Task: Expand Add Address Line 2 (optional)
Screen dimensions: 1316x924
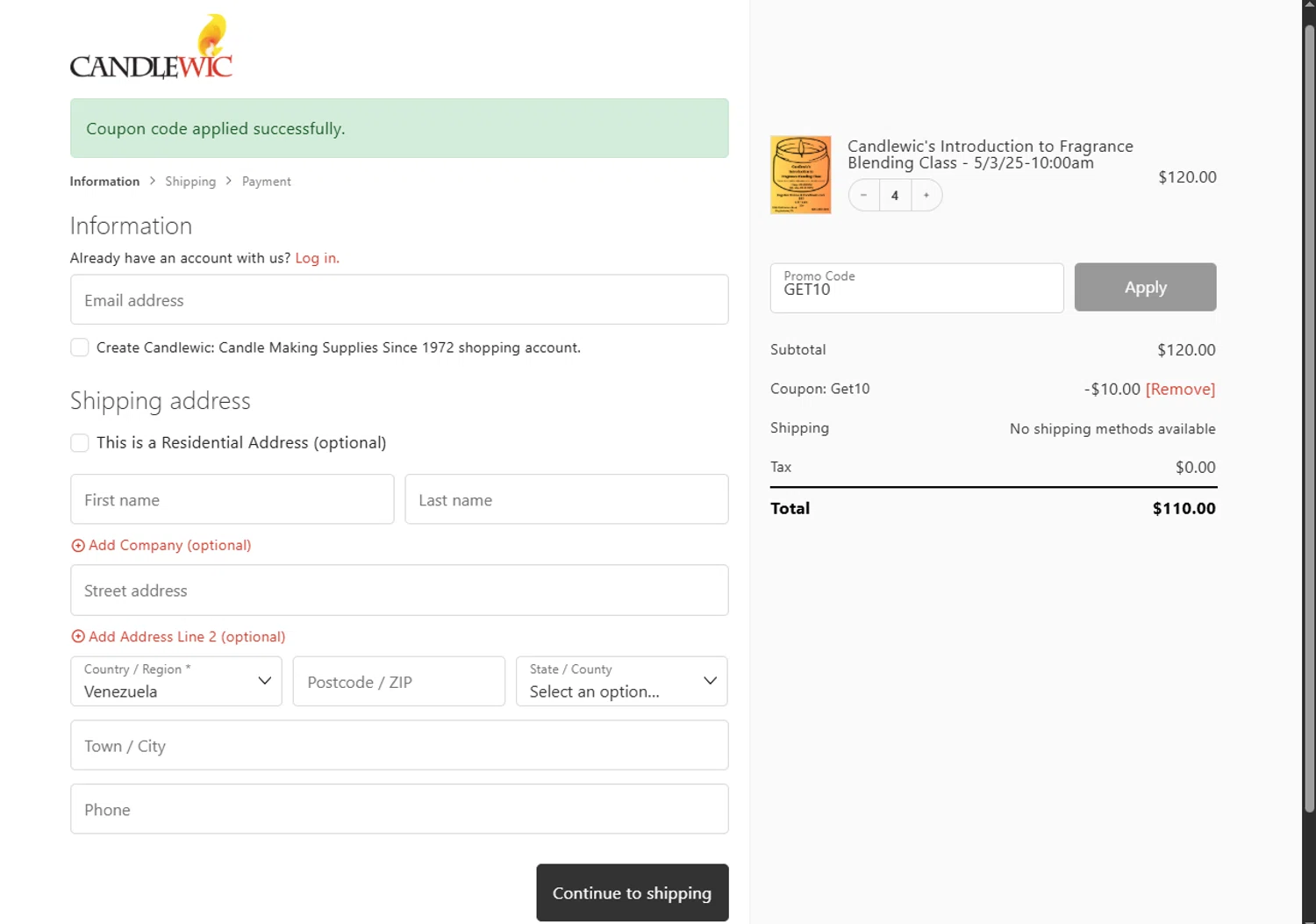Action: coord(178,636)
